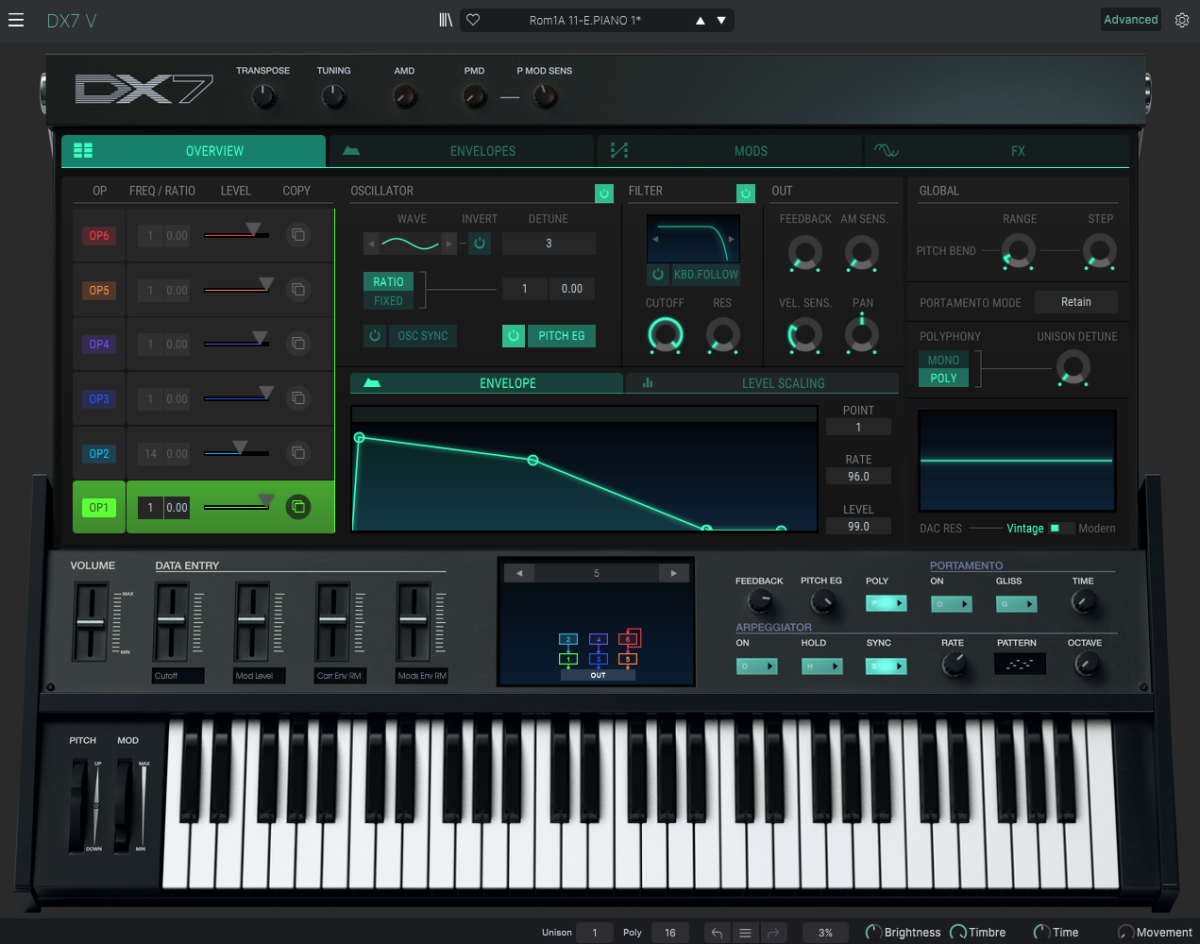Select RATIO frequency mode
1200x944 pixels.
[388, 282]
